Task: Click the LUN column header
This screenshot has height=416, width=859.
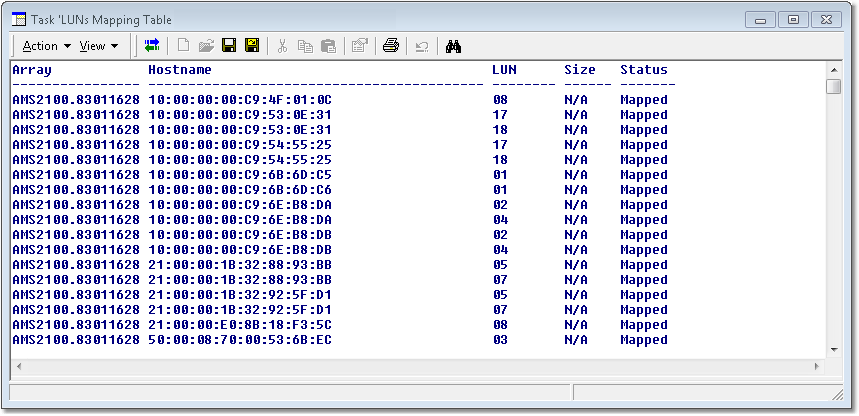Action: pyautogui.click(x=505, y=70)
